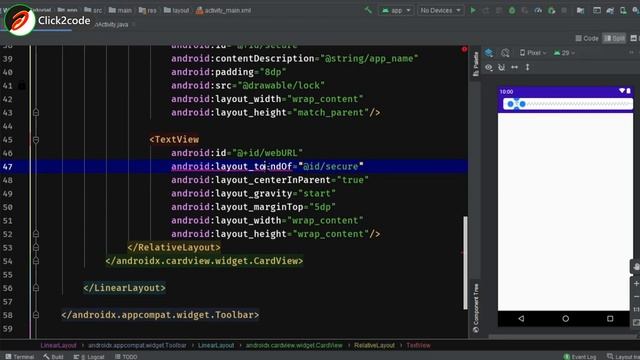Viewport: 640px width, 360px height.
Task: Start debugging with the green bug icon
Action: [x=512, y=11]
